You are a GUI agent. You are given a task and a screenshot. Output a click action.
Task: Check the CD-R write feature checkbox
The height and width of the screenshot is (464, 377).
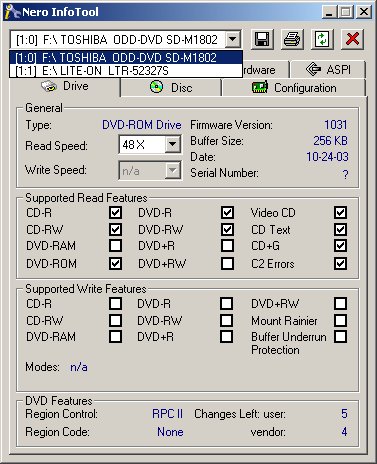click(x=115, y=303)
